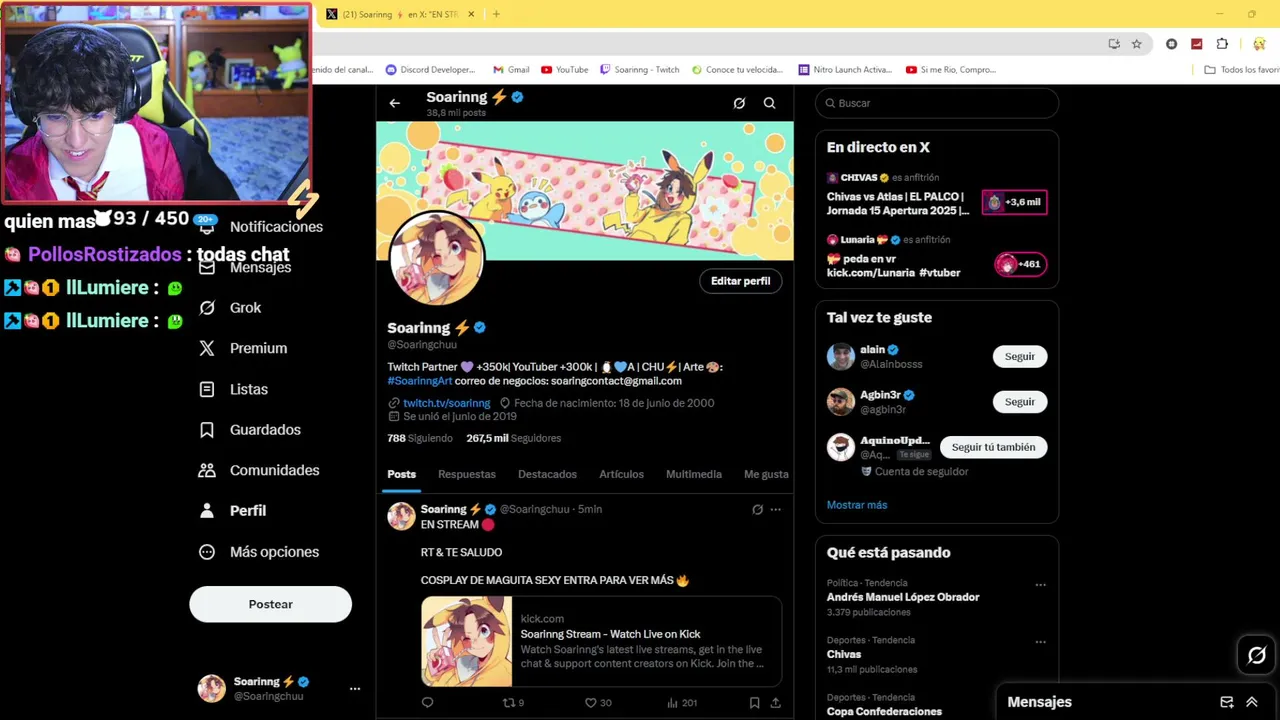Reply to the EN STREAM post
This screenshot has height=720, width=1280.
(x=427, y=703)
